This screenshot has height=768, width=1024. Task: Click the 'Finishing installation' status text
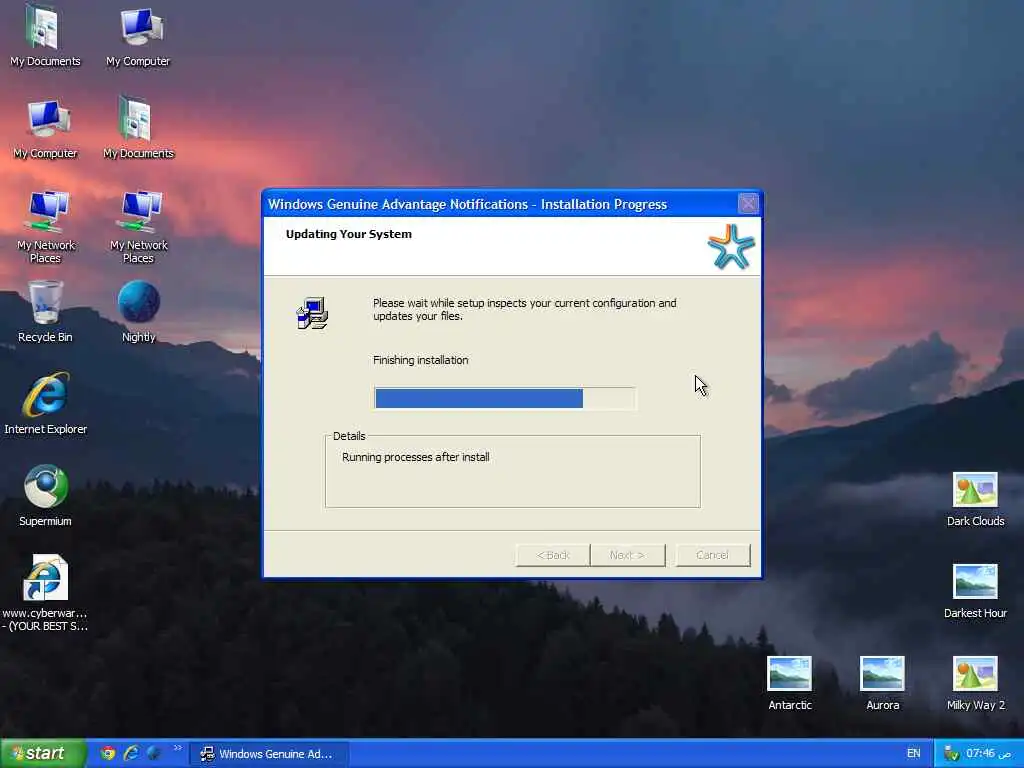click(x=421, y=360)
